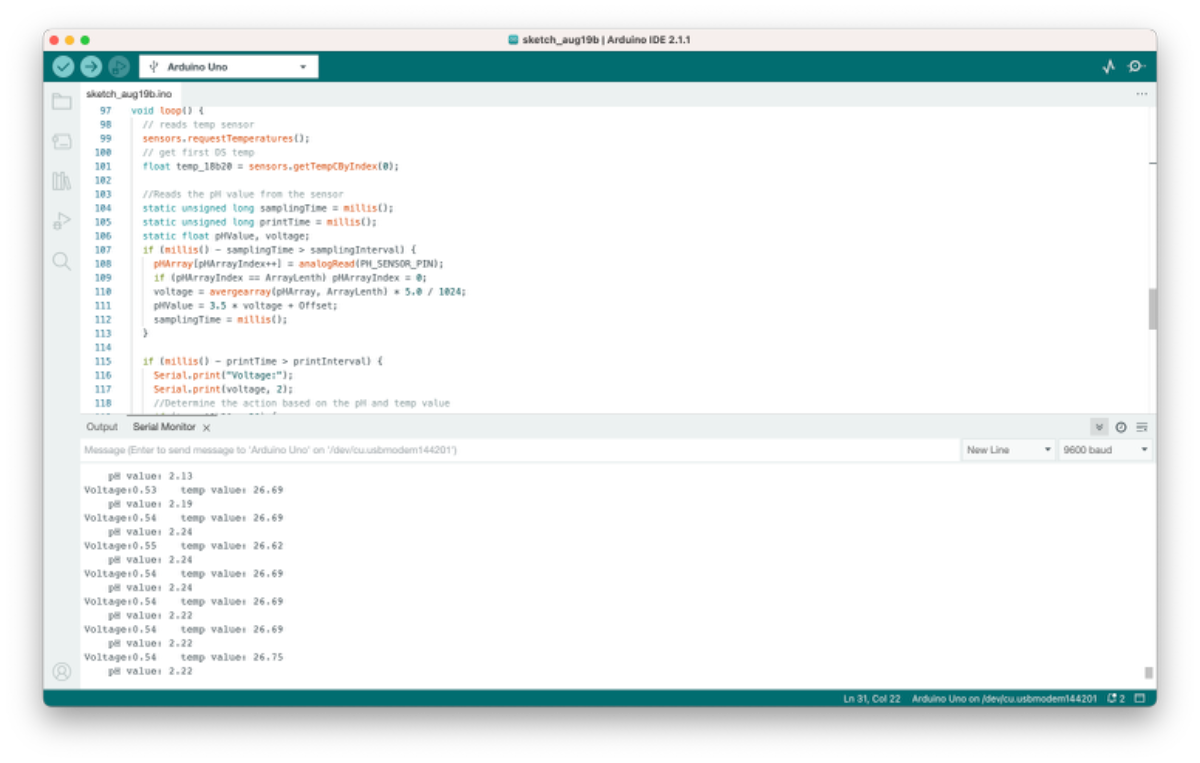Open the Boards Manager sidebar icon
The image size is (1200, 763).
(62, 142)
